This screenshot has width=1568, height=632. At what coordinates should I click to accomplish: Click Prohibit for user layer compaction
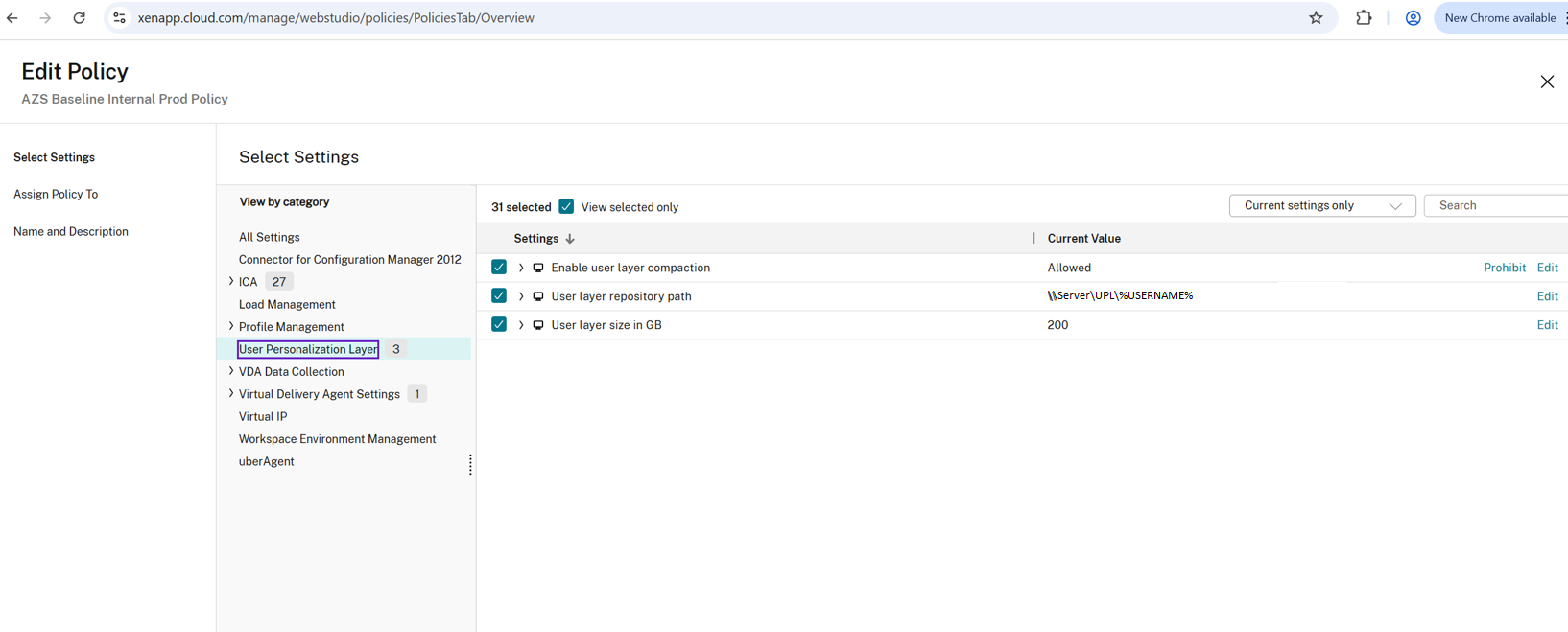tap(1504, 268)
